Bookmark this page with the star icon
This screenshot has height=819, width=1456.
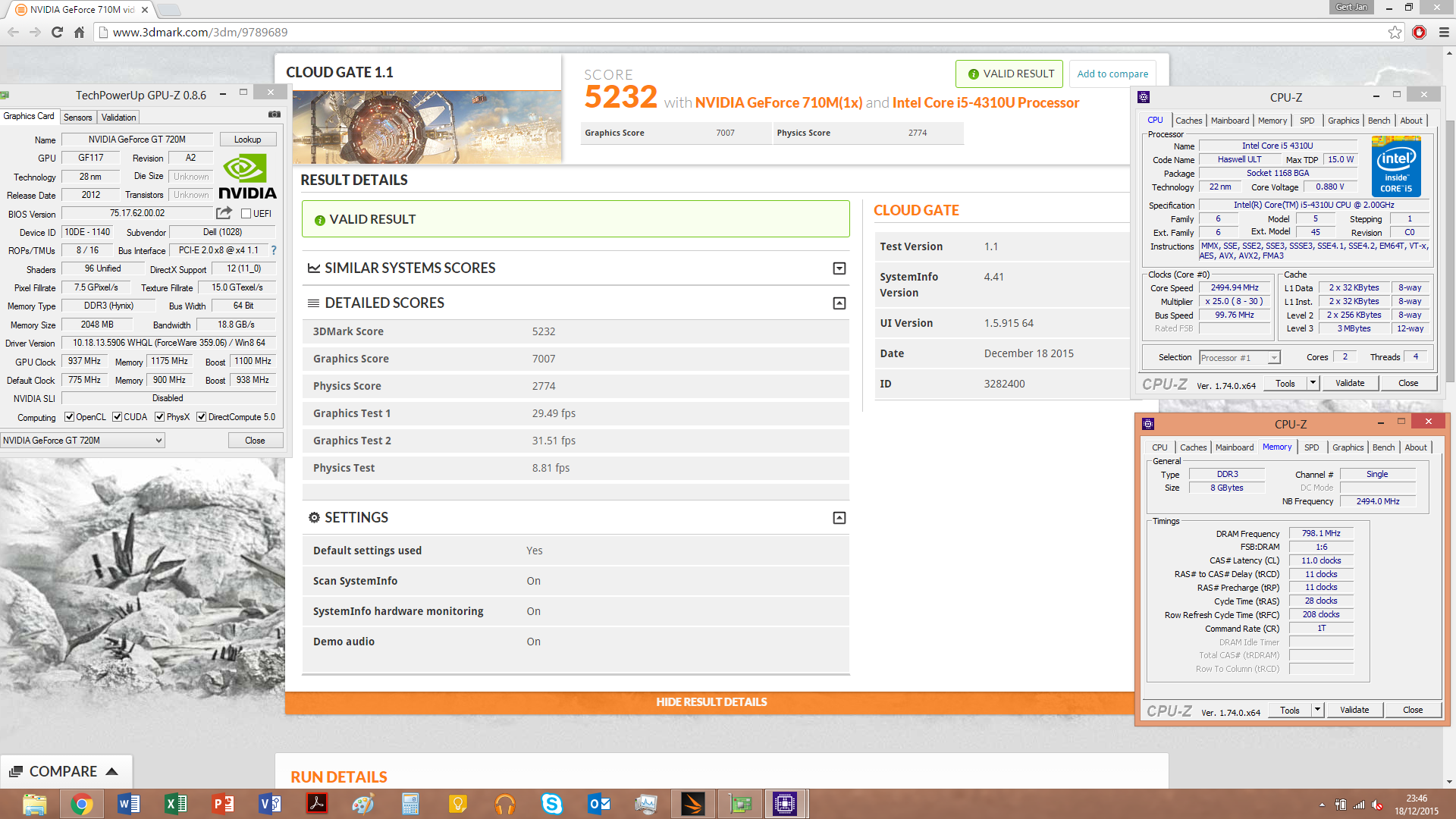coord(1395,32)
